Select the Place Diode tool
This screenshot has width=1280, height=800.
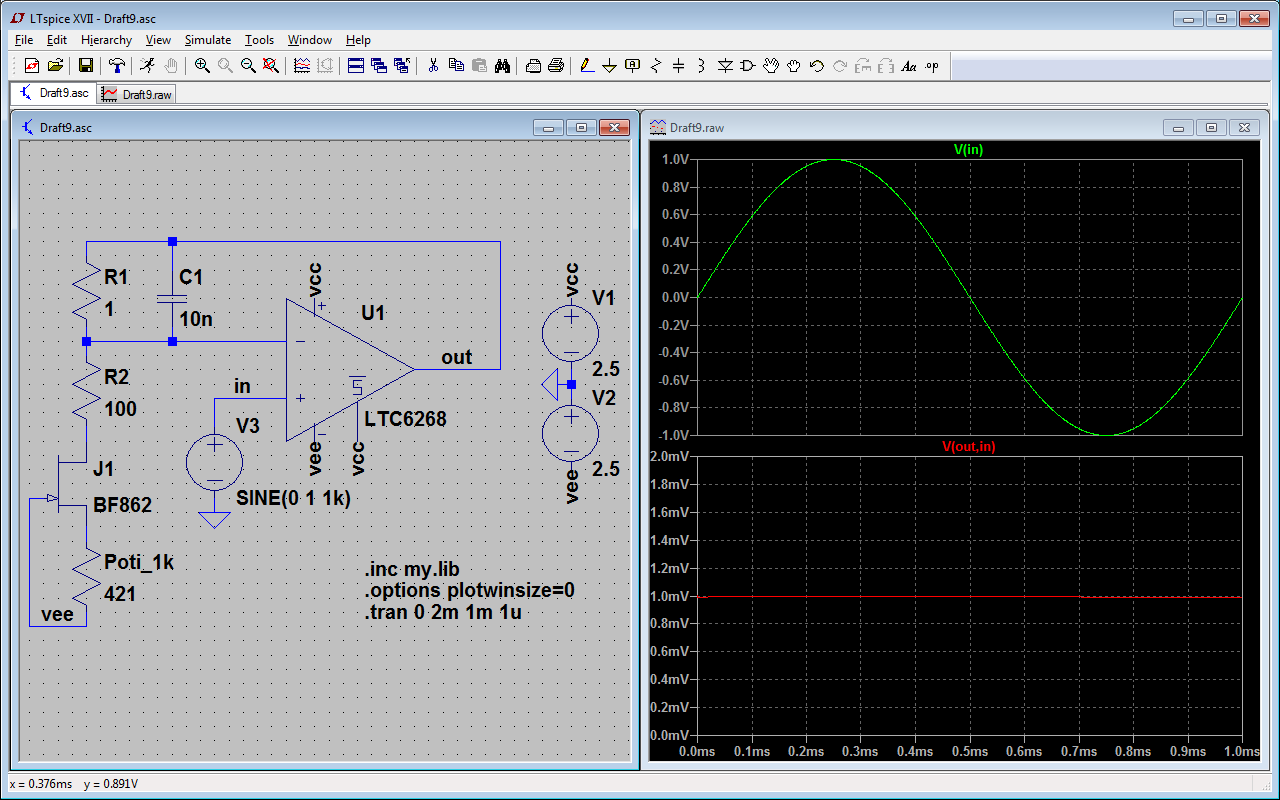[x=725, y=66]
